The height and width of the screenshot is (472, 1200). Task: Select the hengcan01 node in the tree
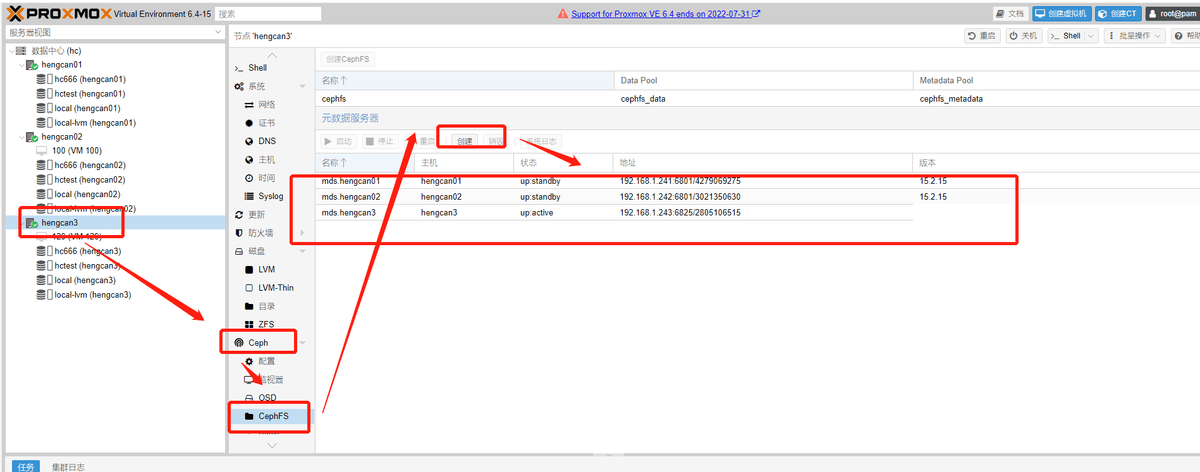[x=62, y=64]
